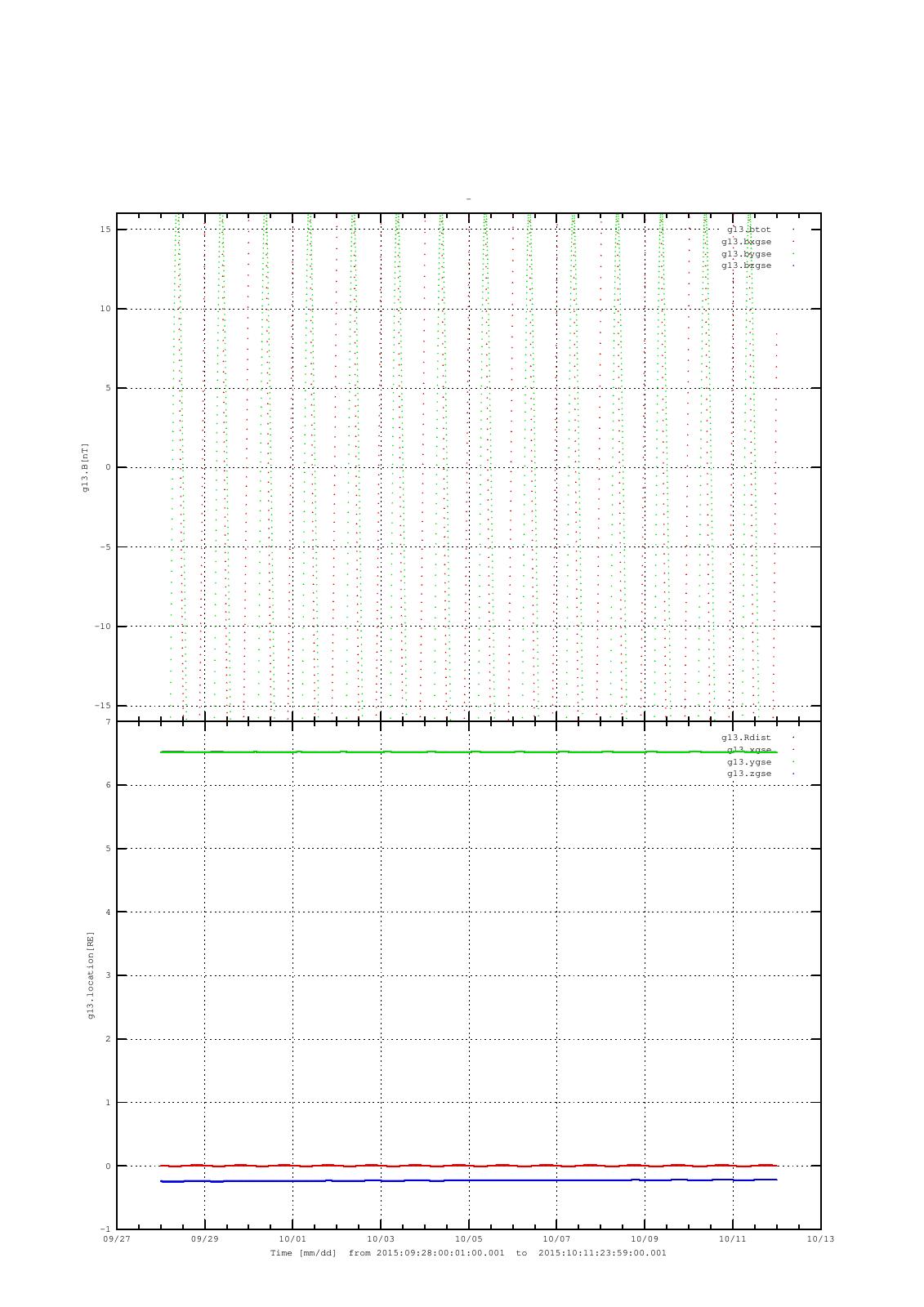Pick the 10/11 date tick label
Viewport: 924px width, 1307px height.
pos(732,1239)
